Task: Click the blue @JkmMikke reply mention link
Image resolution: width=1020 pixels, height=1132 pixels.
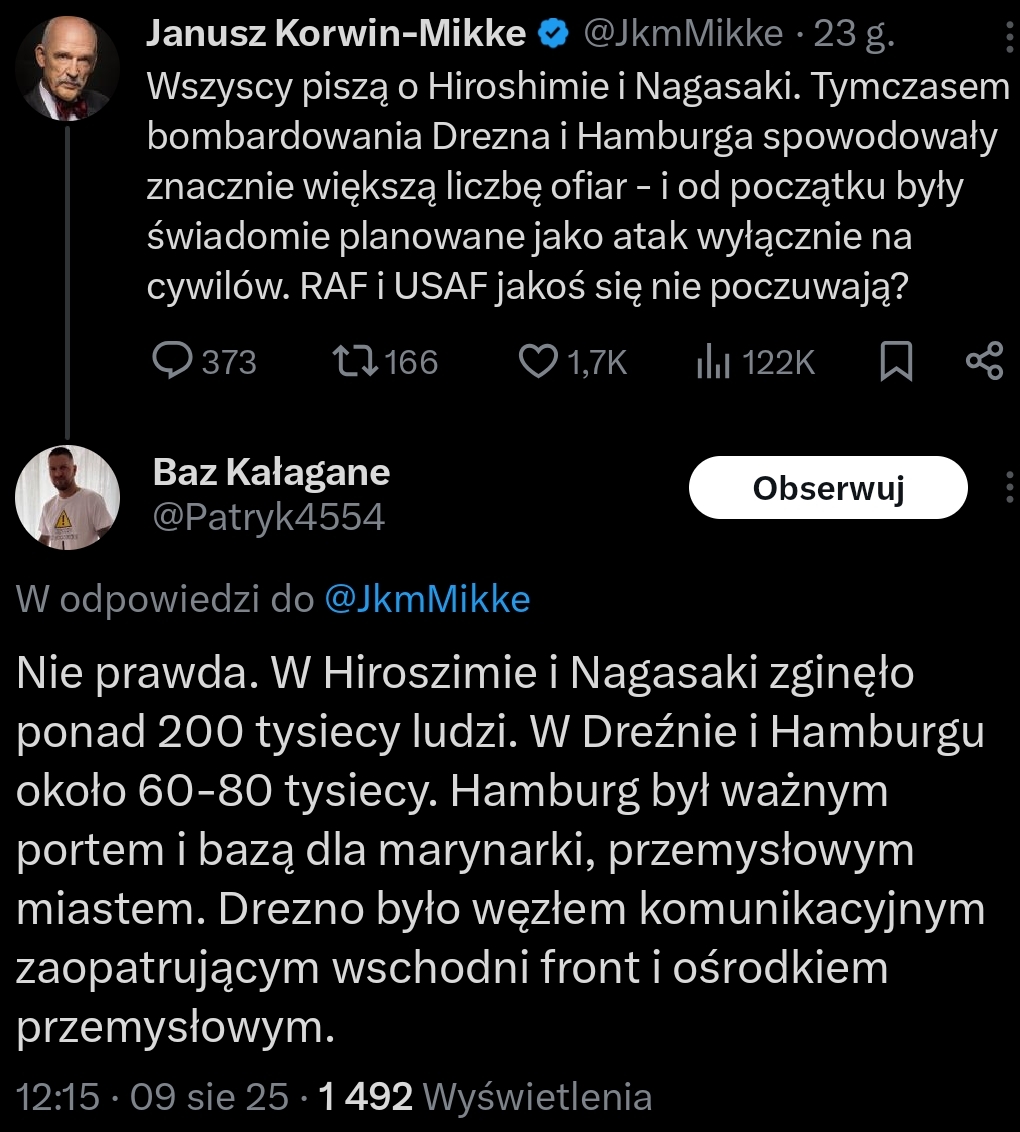Action: (427, 599)
